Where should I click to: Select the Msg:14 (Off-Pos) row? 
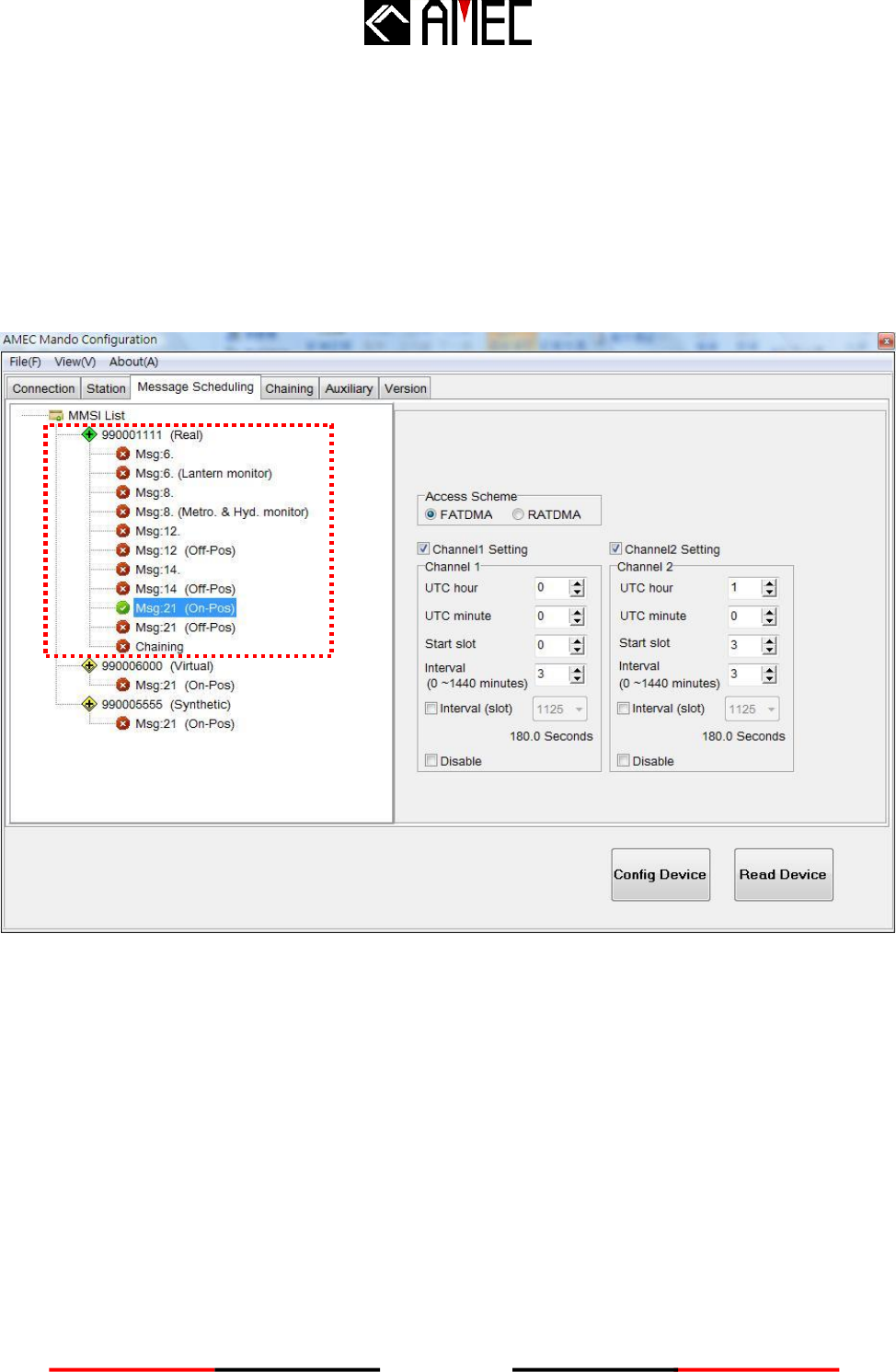tap(185, 589)
